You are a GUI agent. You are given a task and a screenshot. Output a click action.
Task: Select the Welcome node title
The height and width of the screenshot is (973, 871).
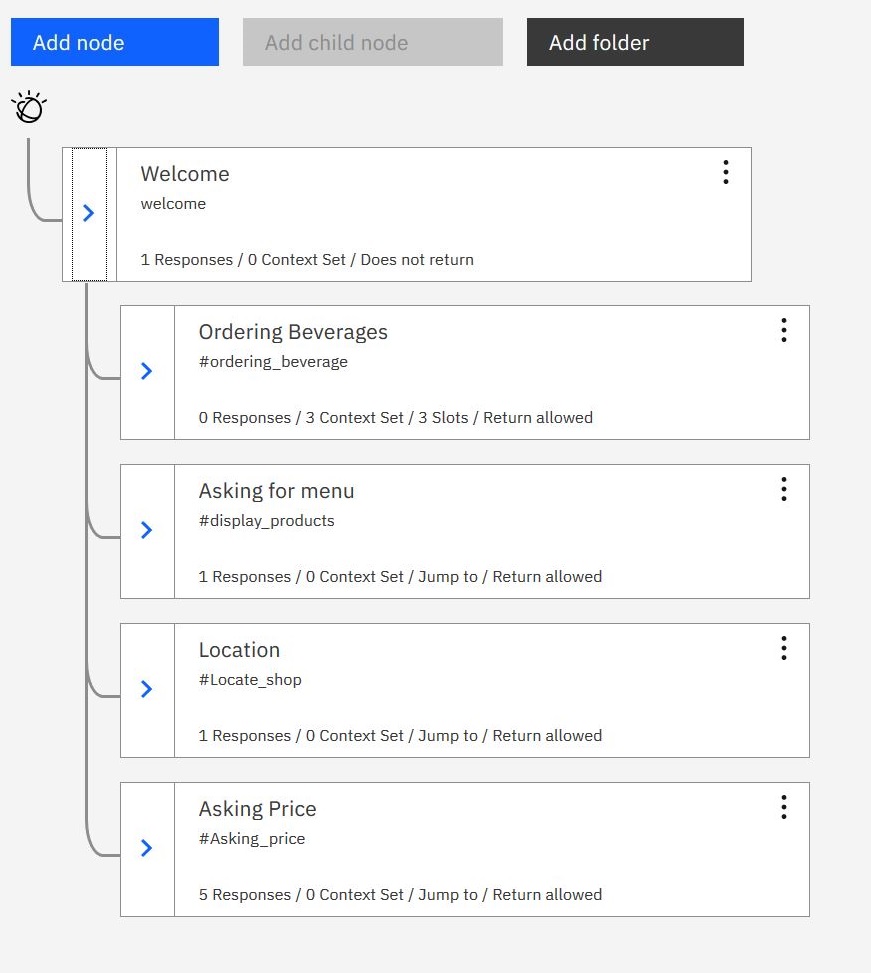(x=185, y=174)
